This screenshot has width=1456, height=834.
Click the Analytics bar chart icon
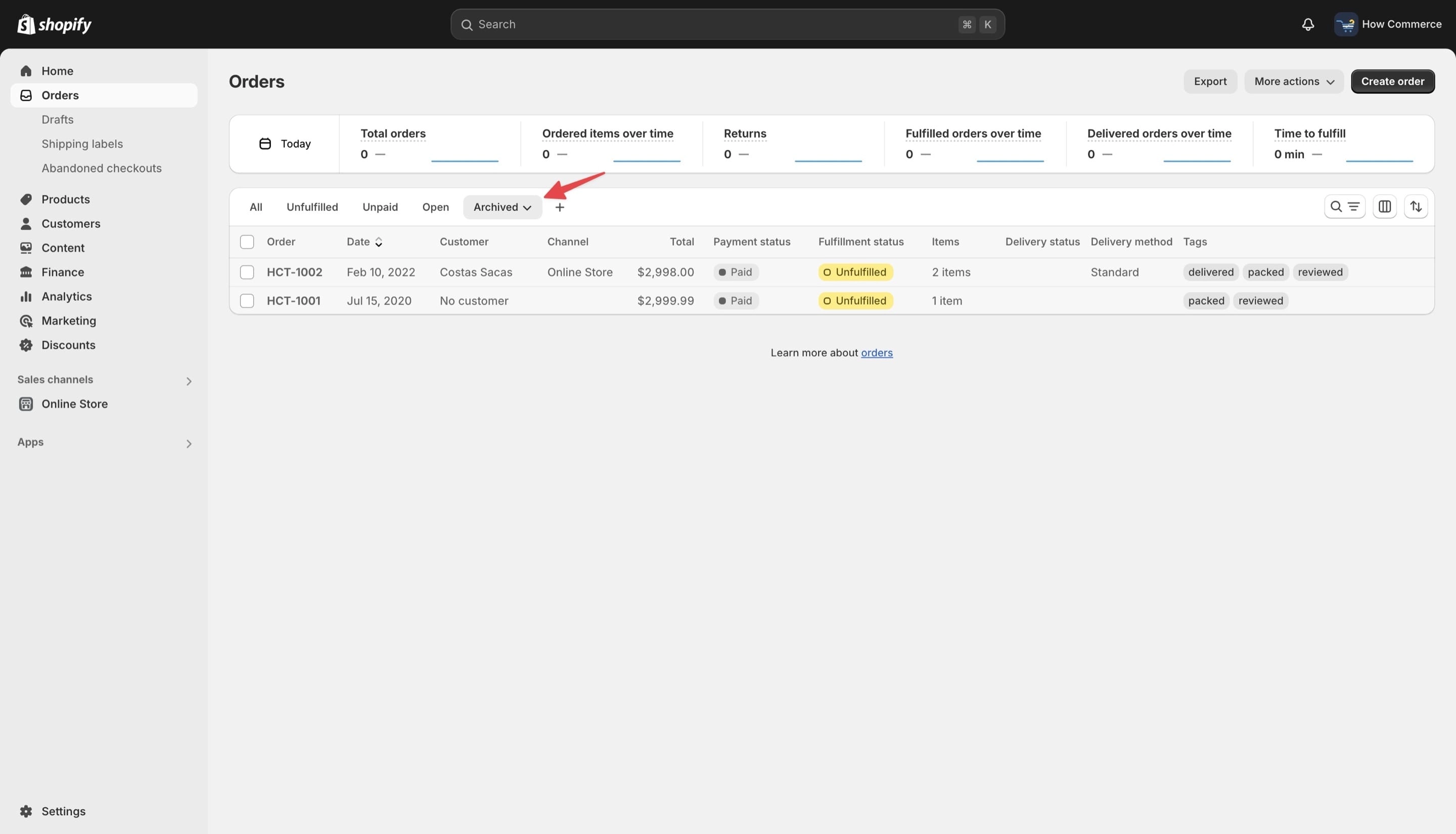(26, 296)
